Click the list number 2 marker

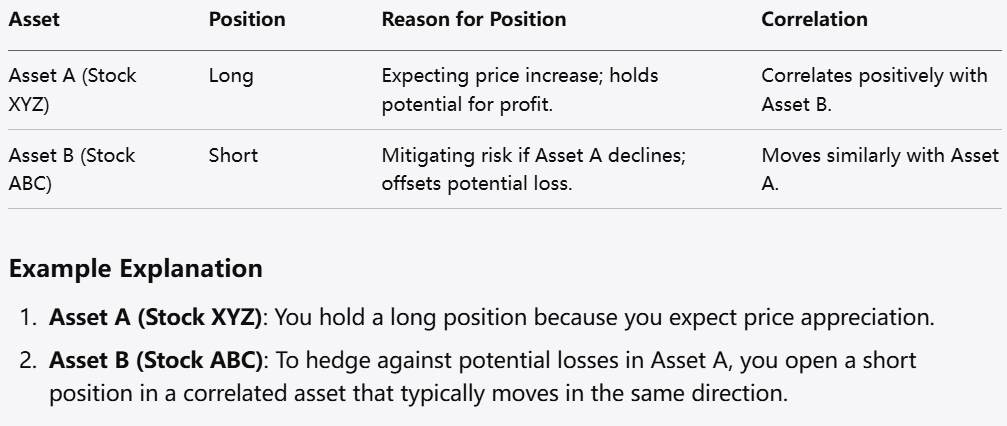click(27, 358)
